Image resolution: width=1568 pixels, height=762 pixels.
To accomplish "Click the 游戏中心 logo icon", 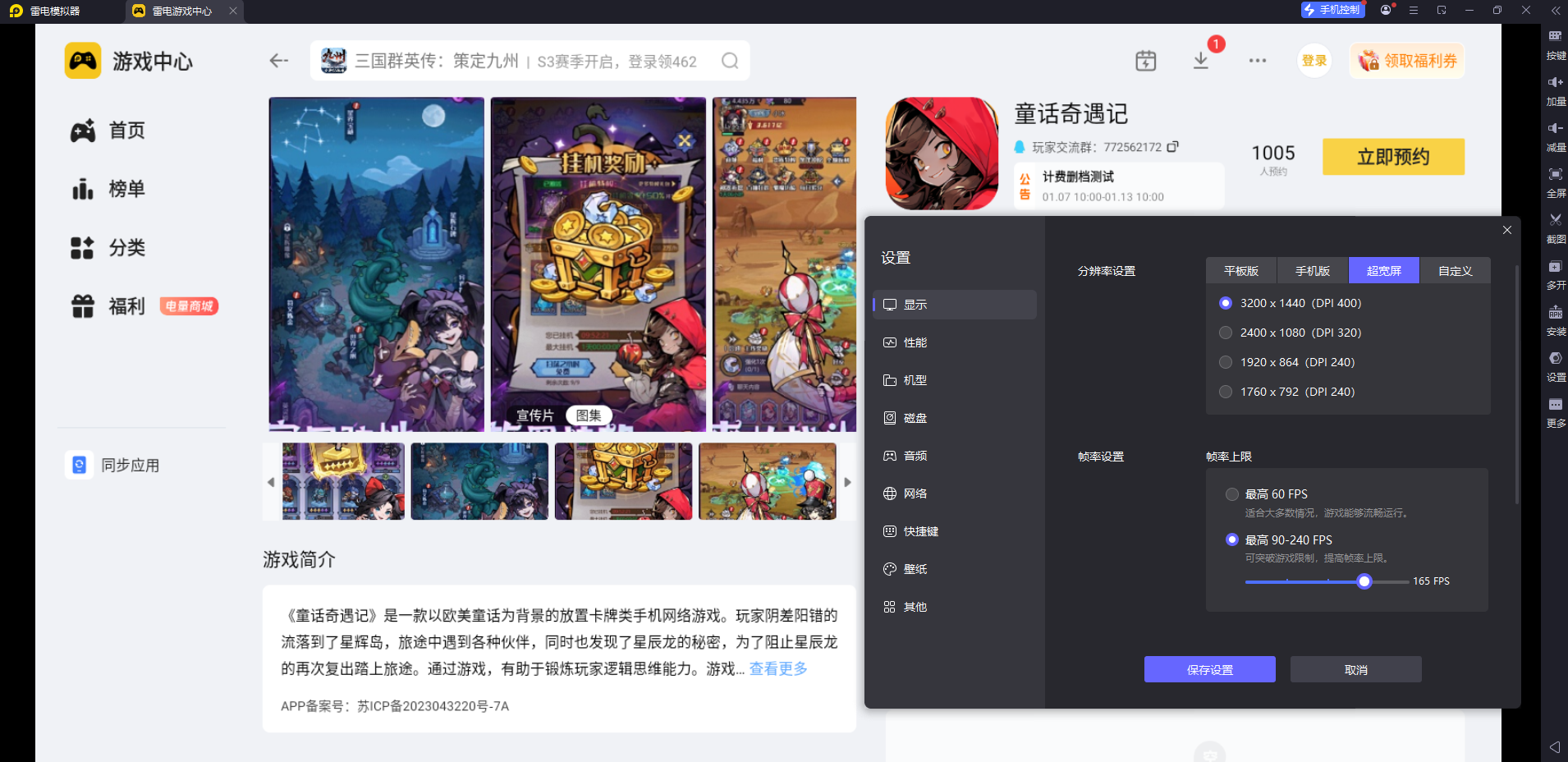I will pos(83,61).
